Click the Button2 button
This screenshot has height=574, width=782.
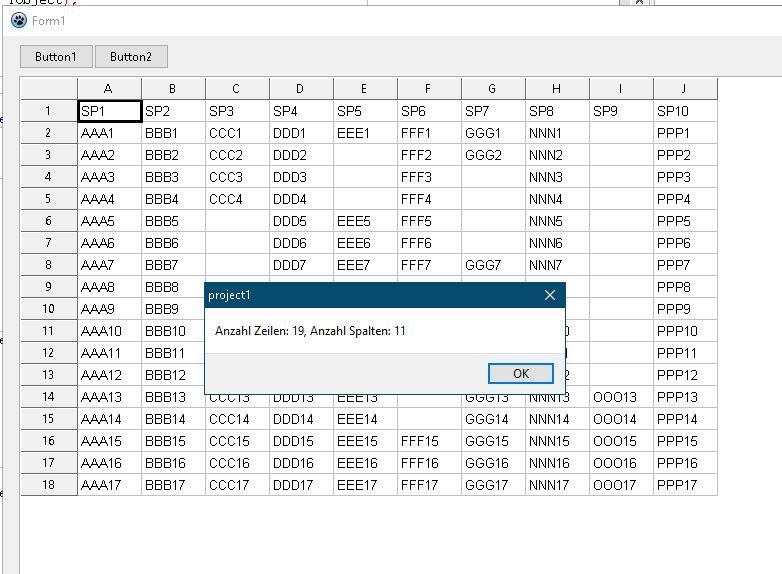131,57
